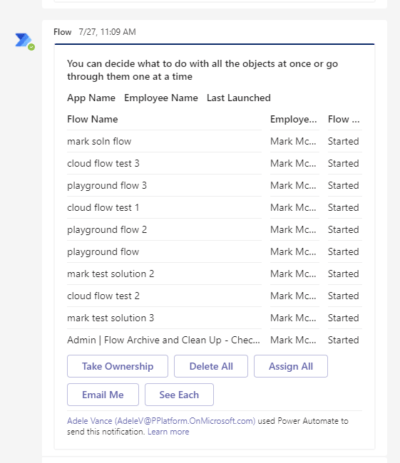This screenshot has width=400, height=463.
Task: Click the See Each button
Action: click(179, 395)
